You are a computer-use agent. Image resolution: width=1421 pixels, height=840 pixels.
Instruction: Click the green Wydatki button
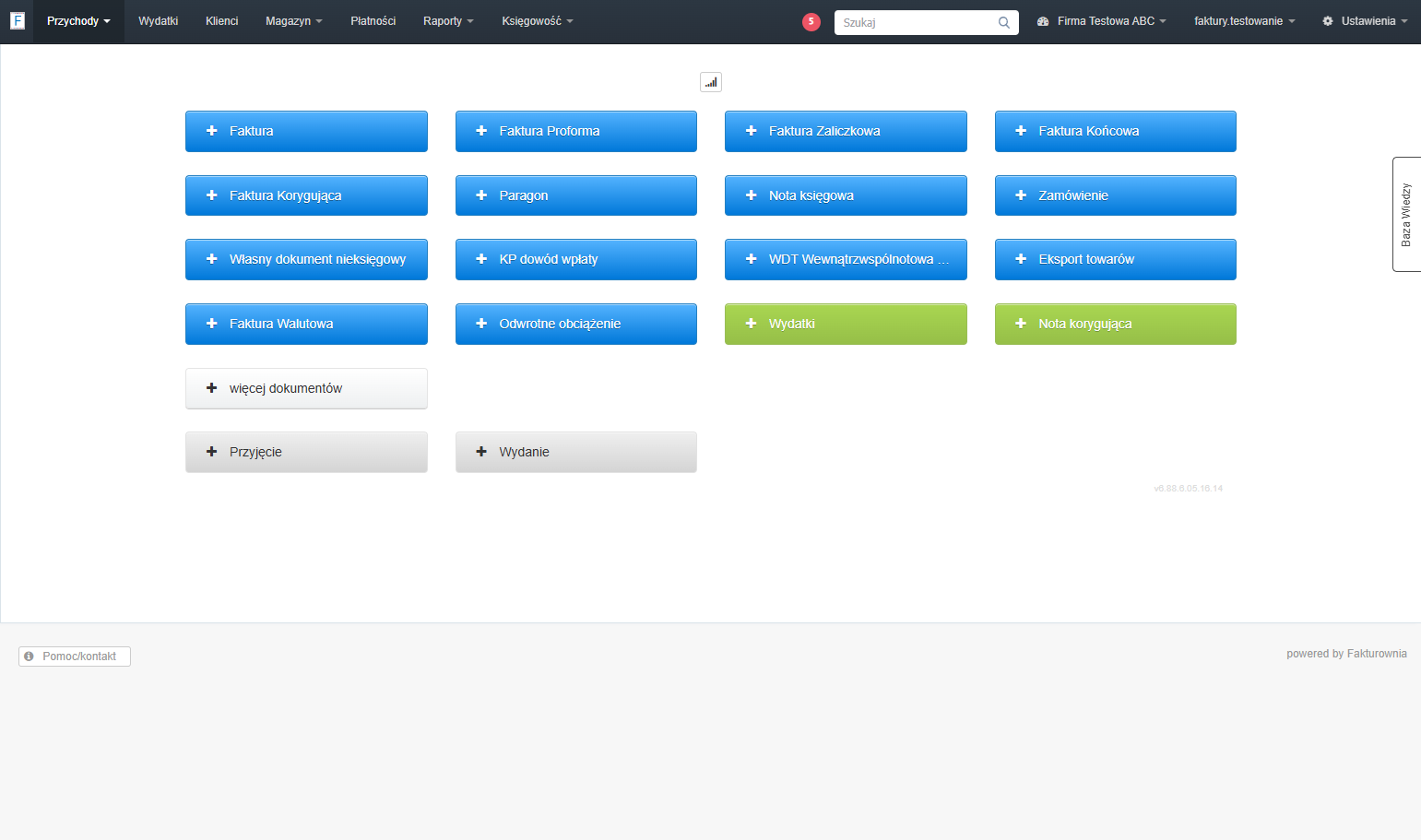(x=846, y=324)
